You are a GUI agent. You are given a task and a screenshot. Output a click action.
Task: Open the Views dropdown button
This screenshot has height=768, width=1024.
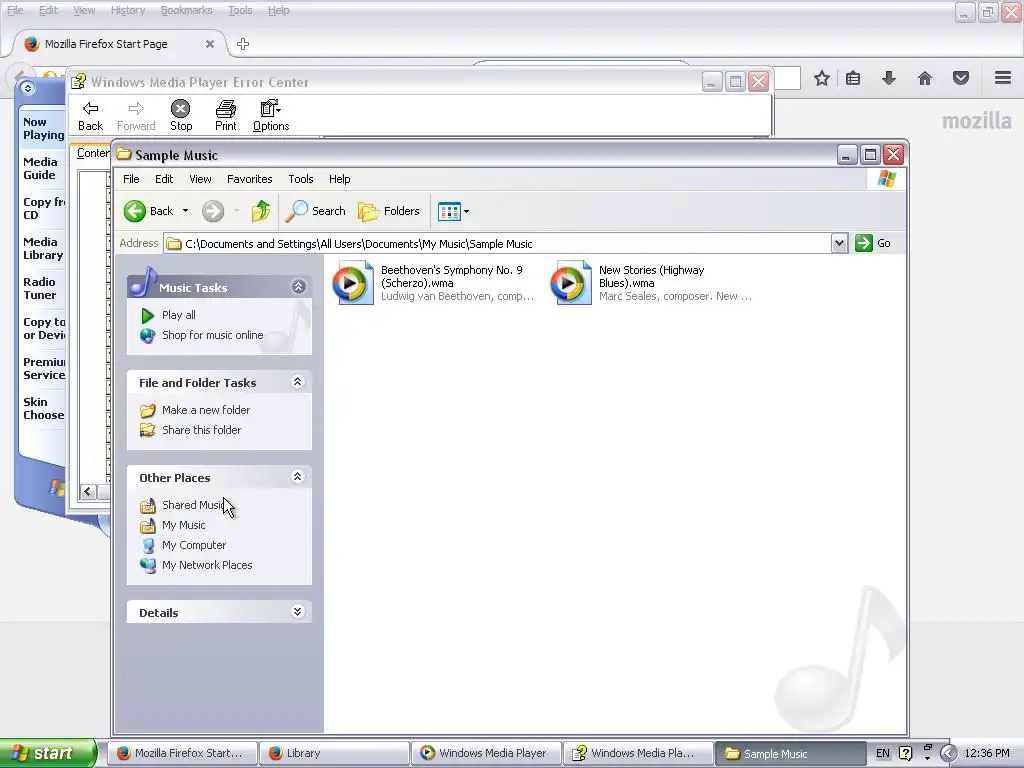pyautogui.click(x=453, y=211)
